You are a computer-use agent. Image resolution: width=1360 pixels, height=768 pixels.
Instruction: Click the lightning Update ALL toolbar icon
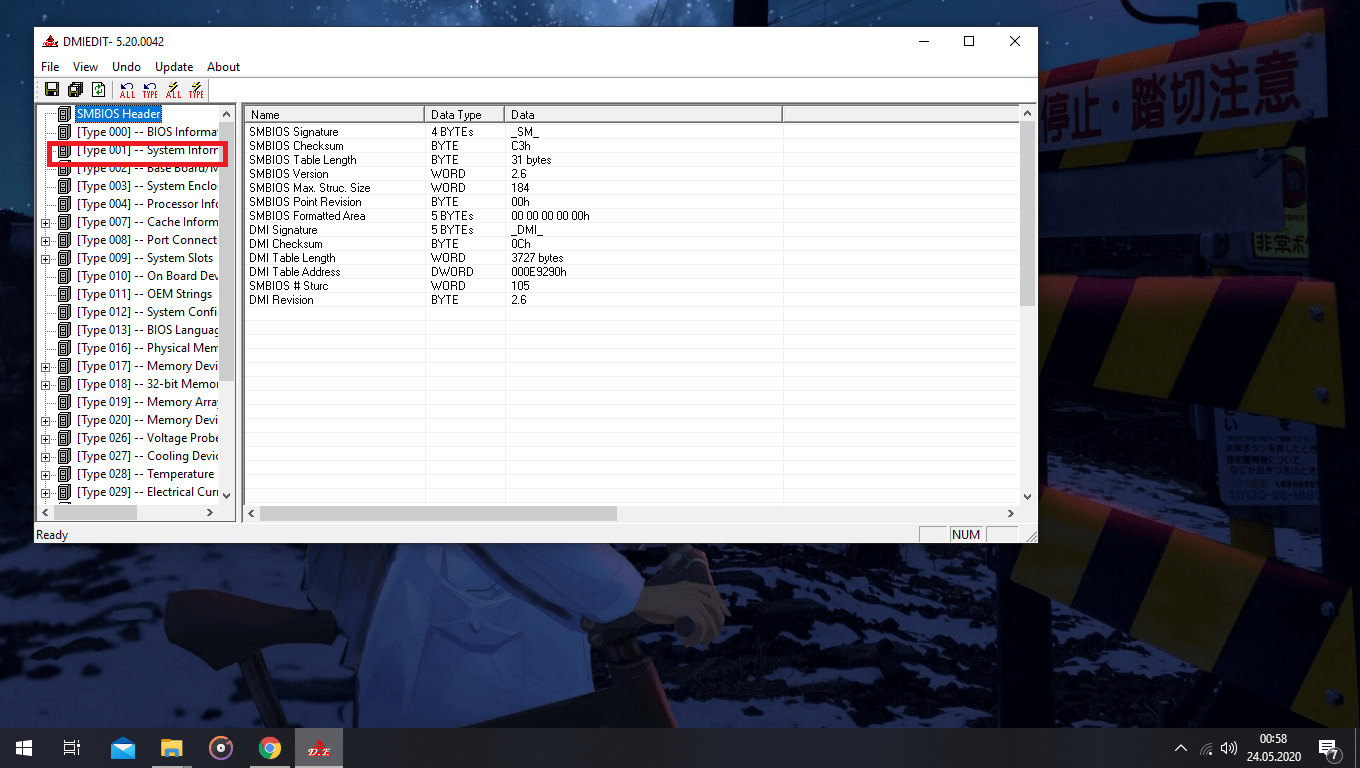[x=174, y=90]
